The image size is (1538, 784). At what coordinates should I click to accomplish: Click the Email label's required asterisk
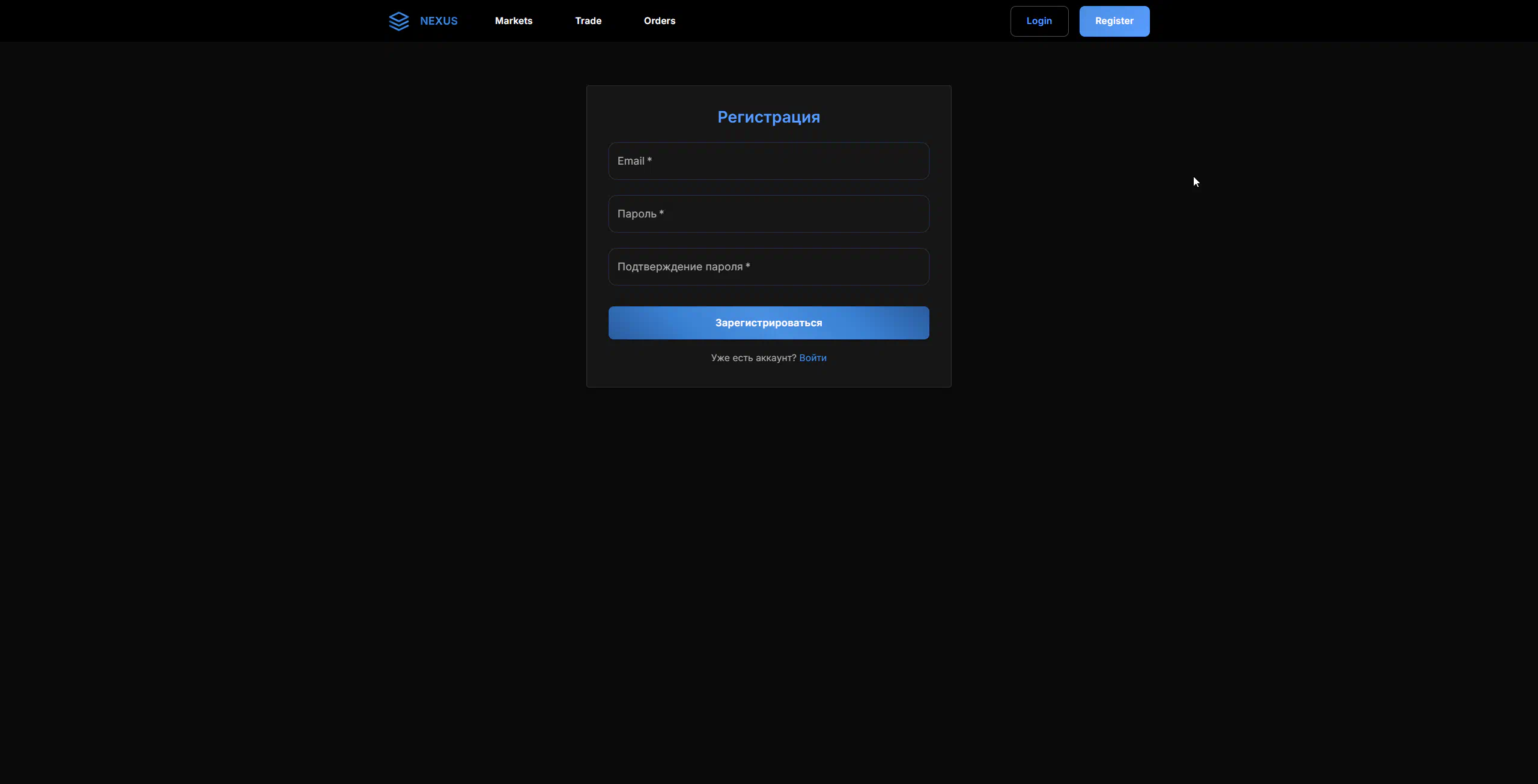[649, 160]
